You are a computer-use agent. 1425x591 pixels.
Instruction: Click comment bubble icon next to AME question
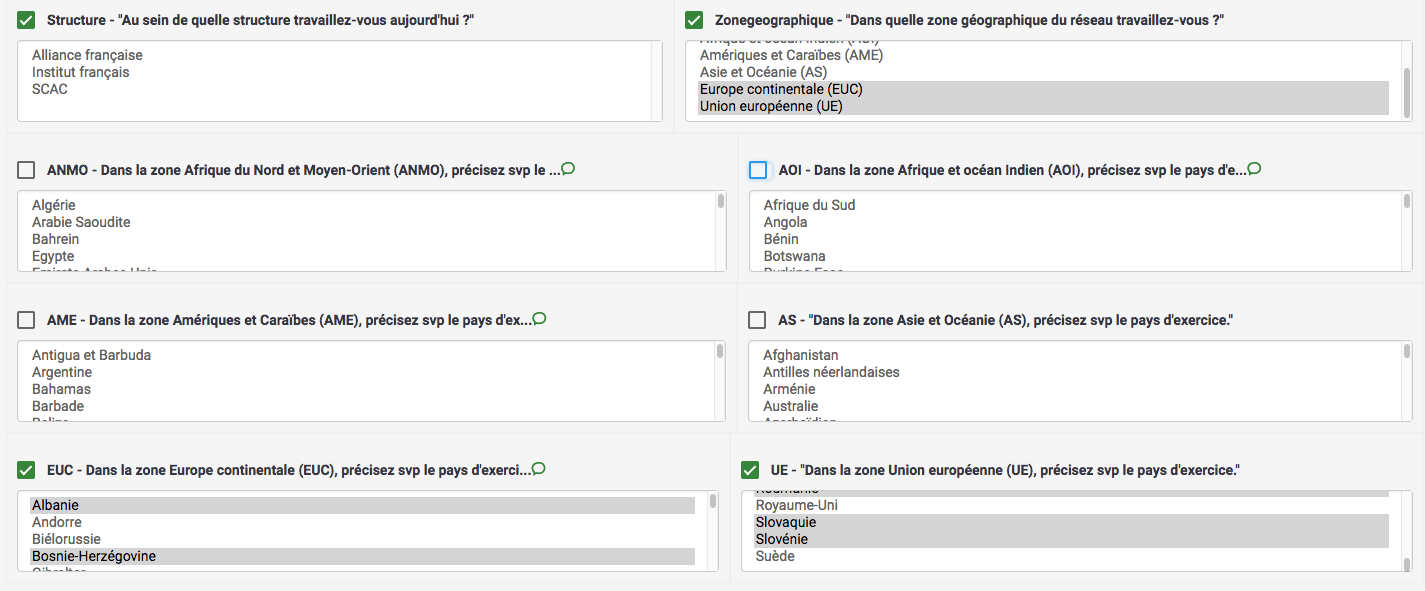click(539, 319)
